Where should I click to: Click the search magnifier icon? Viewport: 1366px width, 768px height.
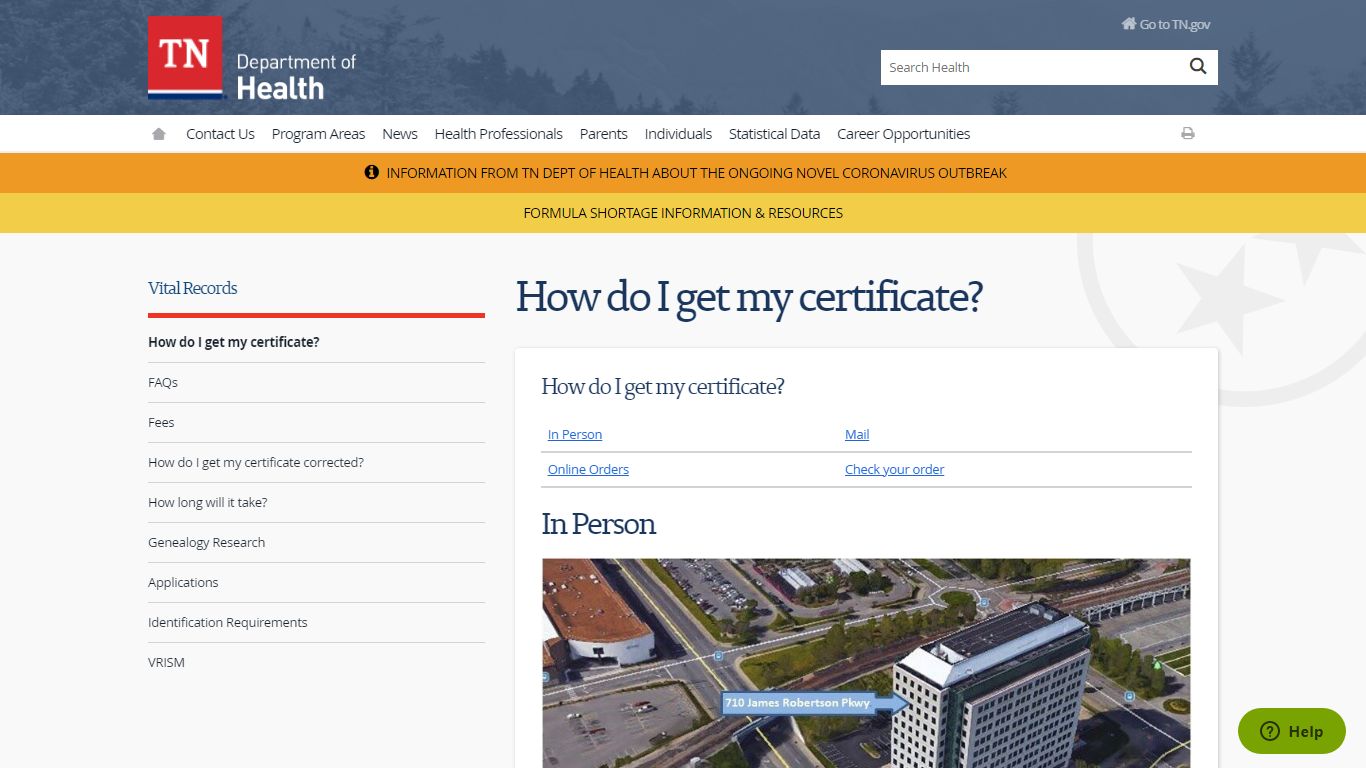[1197, 66]
